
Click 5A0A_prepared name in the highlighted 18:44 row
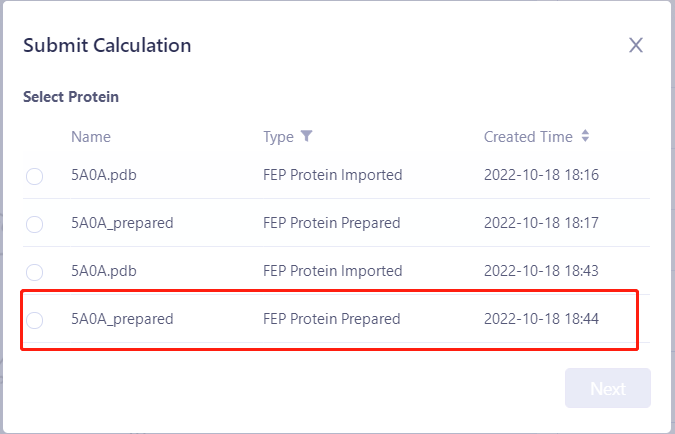[122, 319]
